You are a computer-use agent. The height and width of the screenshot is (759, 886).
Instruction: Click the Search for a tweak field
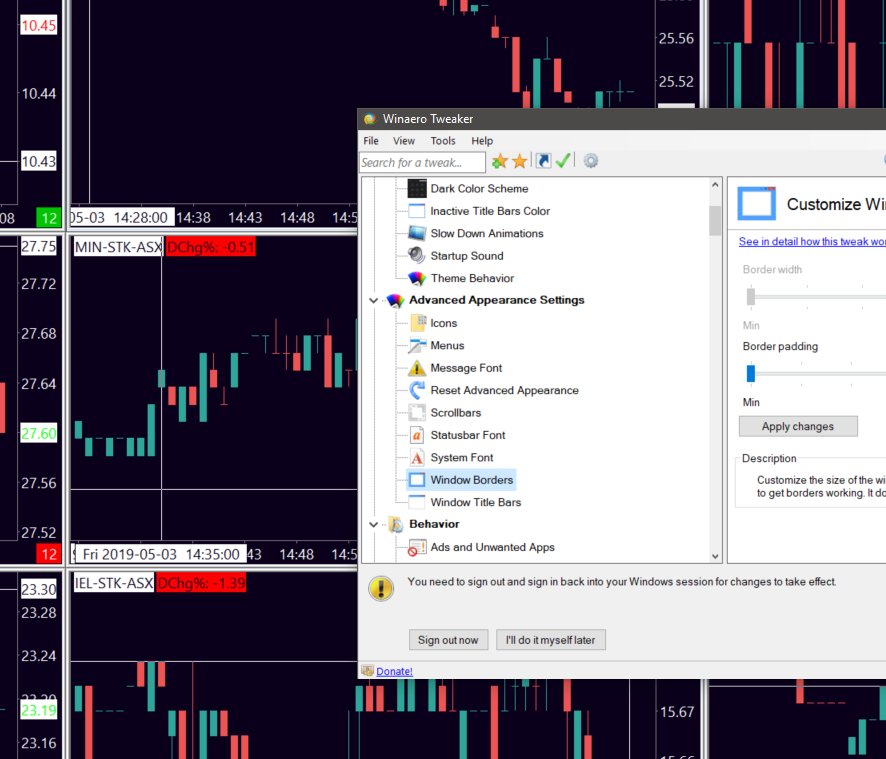pyautogui.click(x=422, y=162)
